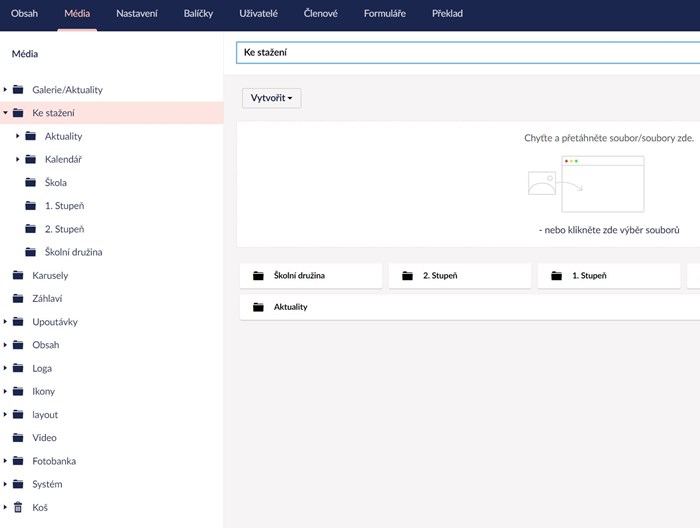Screen dimensions: 700x528
Task: Click the Karusely folder icon
Action: coord(18,275)
